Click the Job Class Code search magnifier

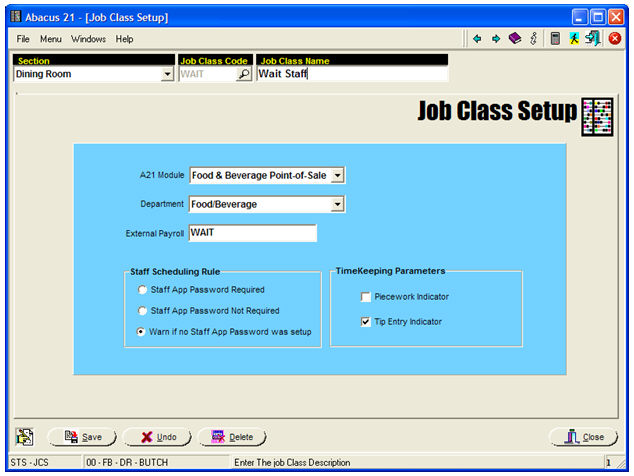[x=243, y=74]
